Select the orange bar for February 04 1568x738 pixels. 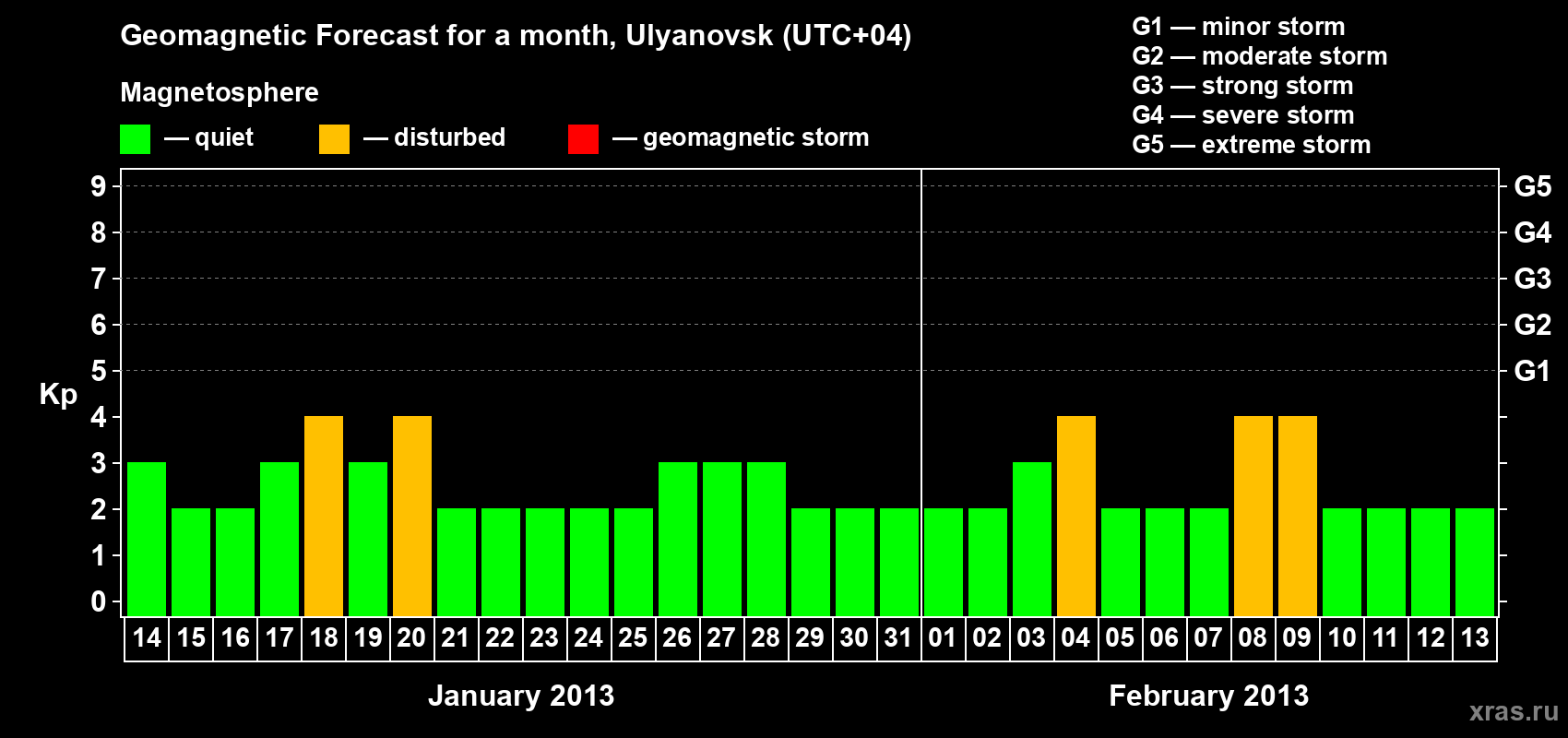(x=1076, y=517)
